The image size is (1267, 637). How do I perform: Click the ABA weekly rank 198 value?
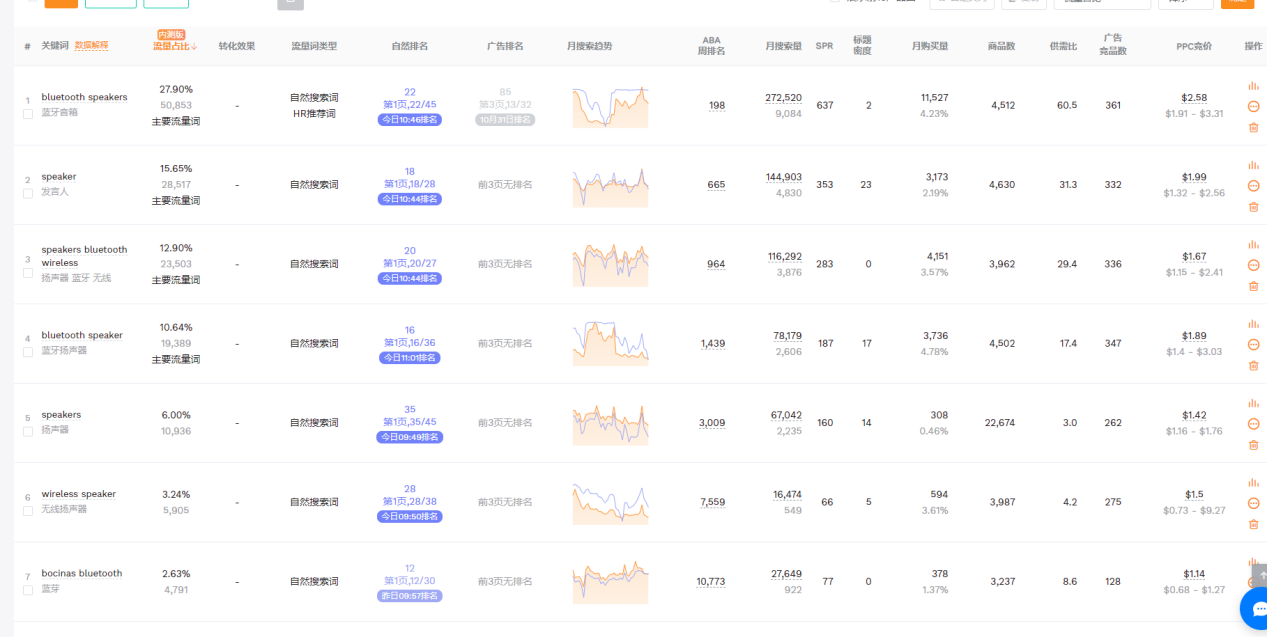click(716, 106)
